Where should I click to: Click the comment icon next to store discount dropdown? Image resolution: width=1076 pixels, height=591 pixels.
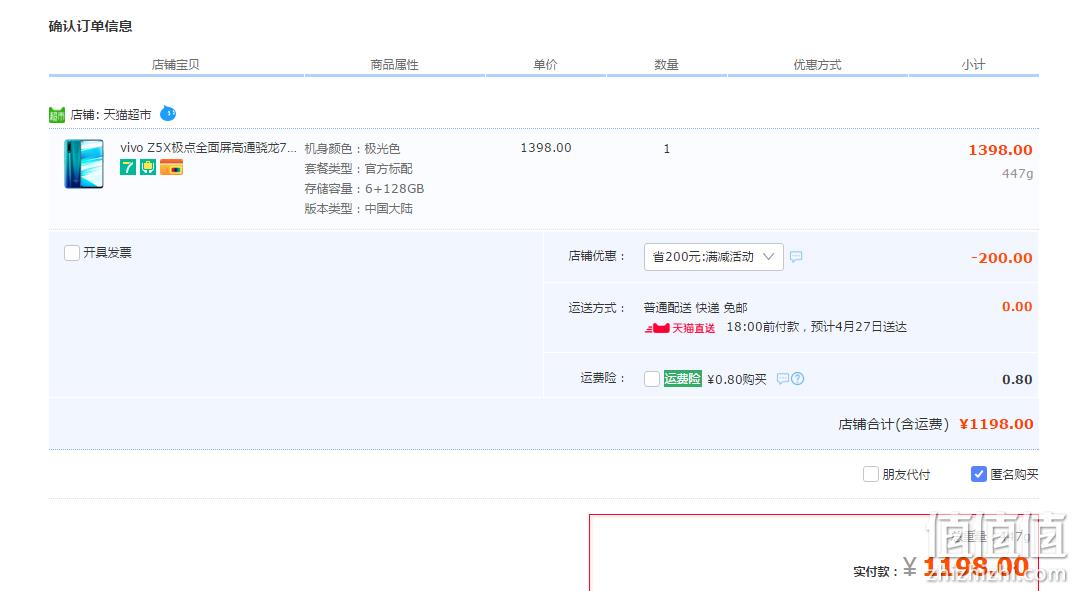796,257
